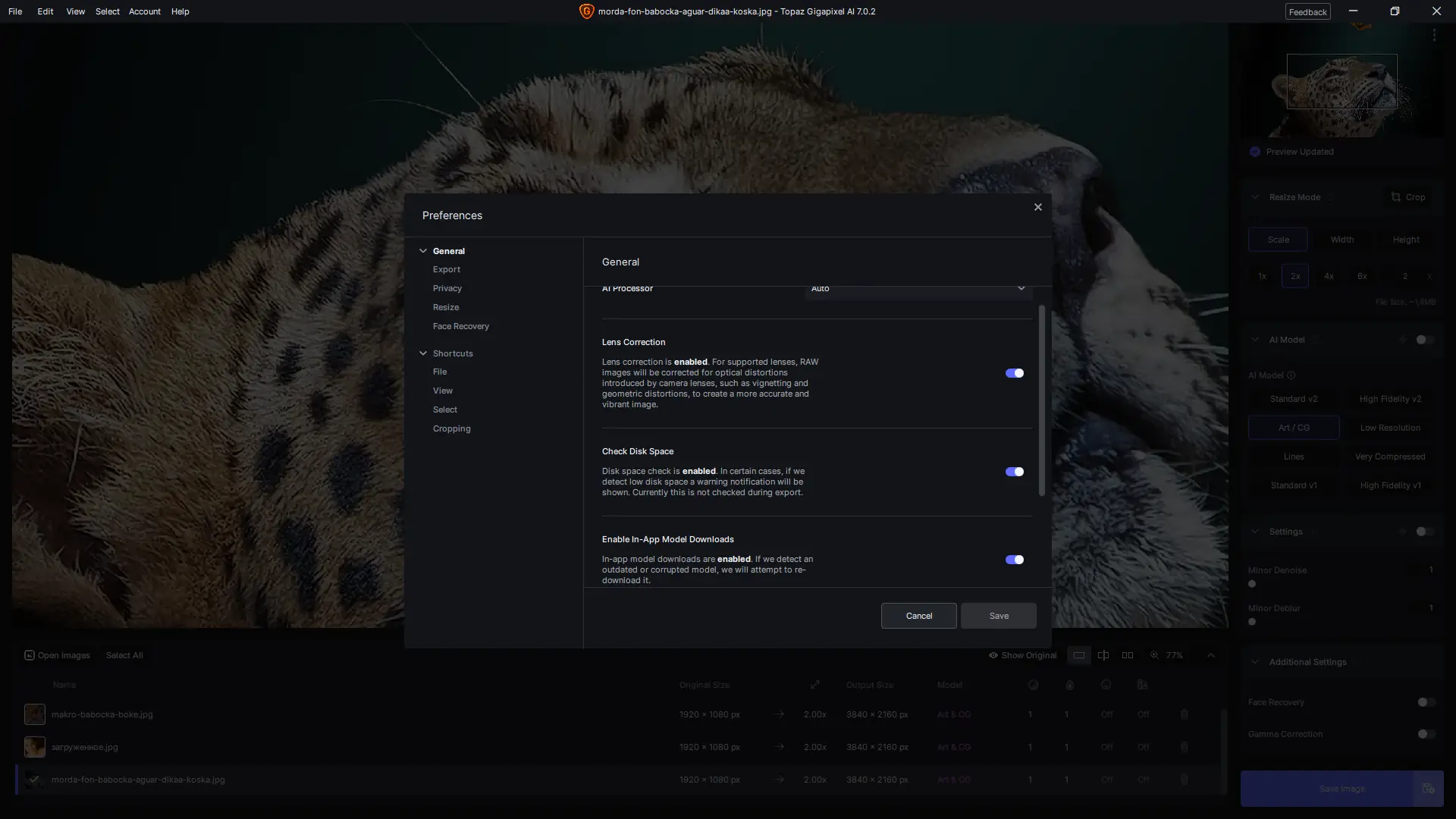Click the Save preferences button
The height and width of the screenshot is (819, 1456).
pos(998,616)
